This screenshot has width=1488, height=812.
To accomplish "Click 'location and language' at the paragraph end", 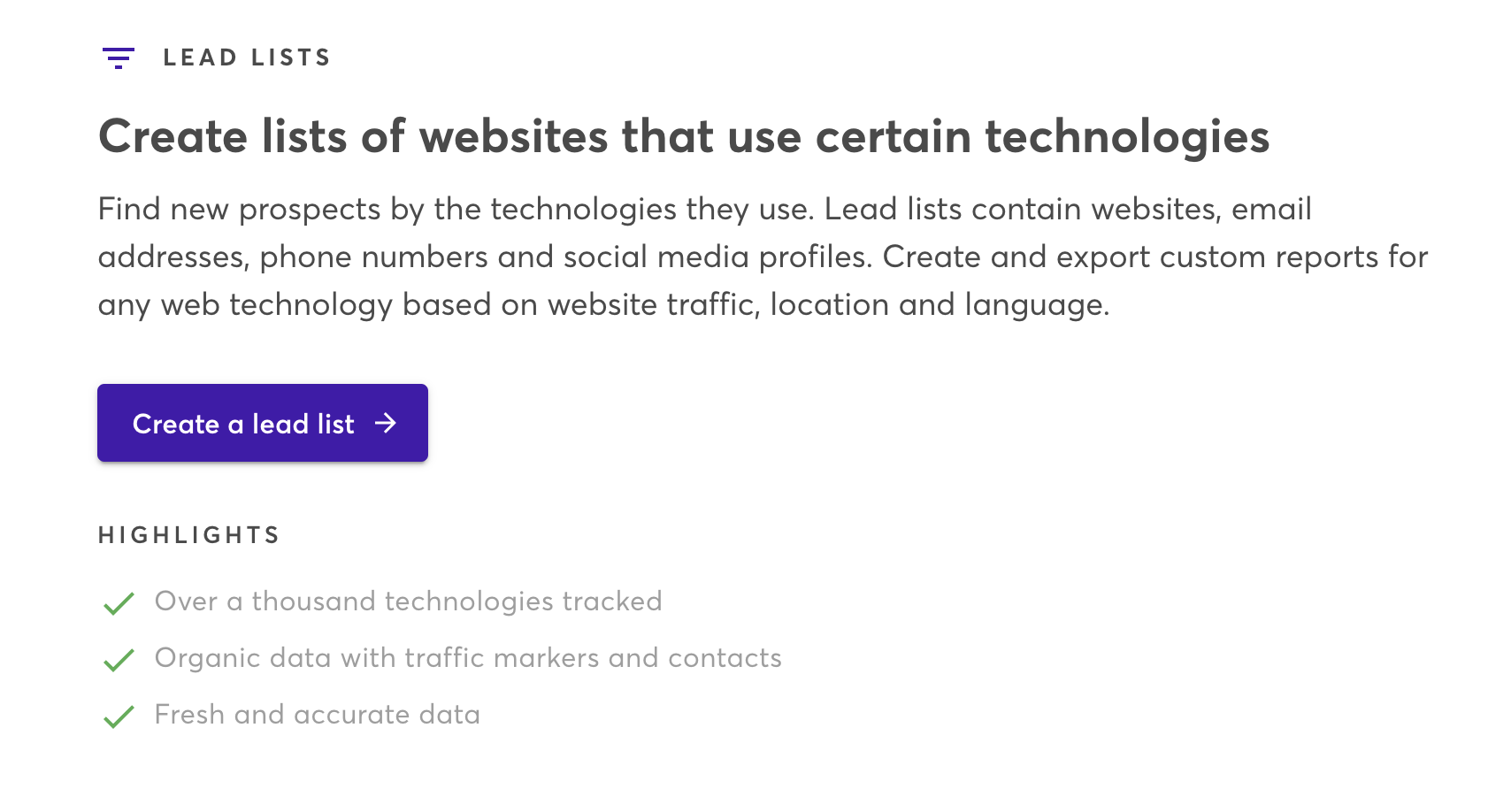I will 938,305.
